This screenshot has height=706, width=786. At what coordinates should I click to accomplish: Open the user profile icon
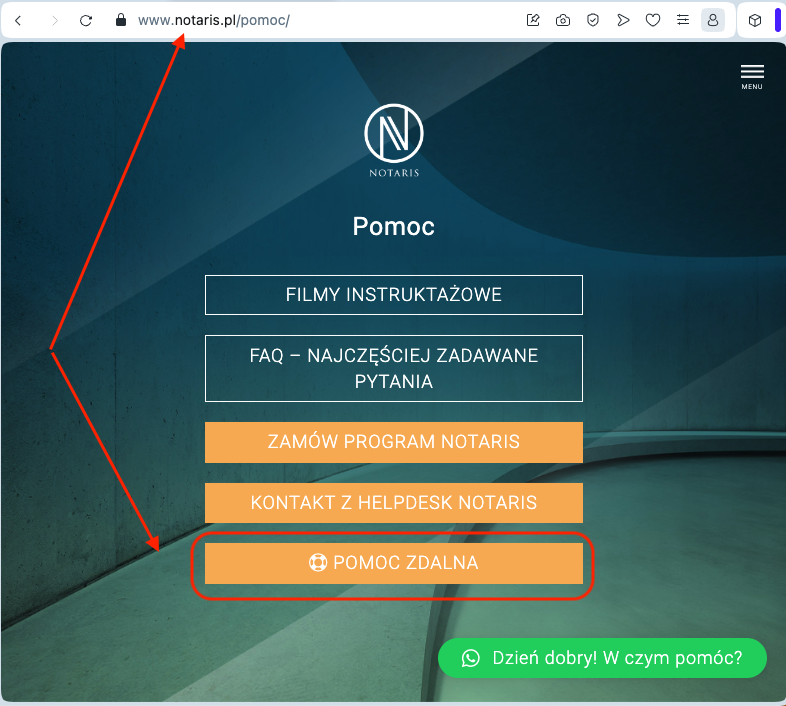click(713, 20)
